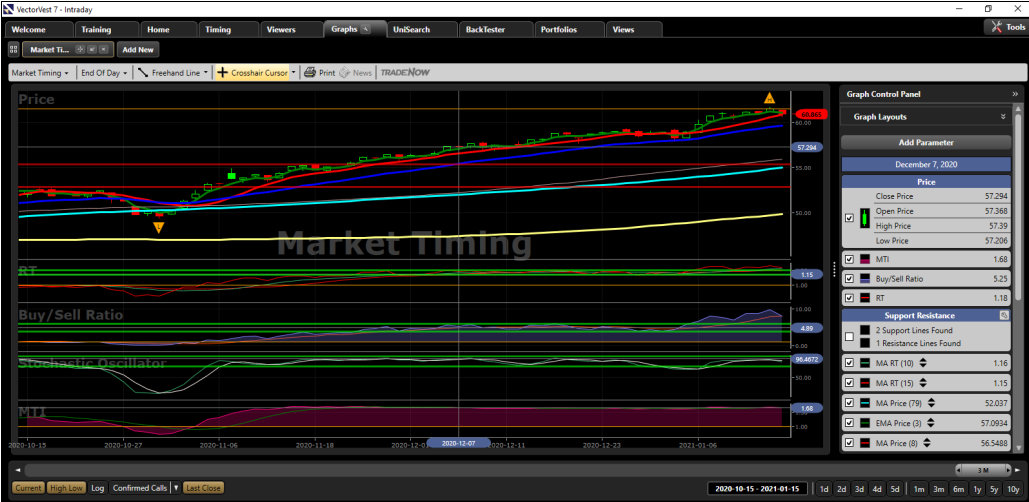Click the Support Resistance settings icon
Image resolution: width=1029 pixels, height=502 pixels.
tap(1003, 316)
